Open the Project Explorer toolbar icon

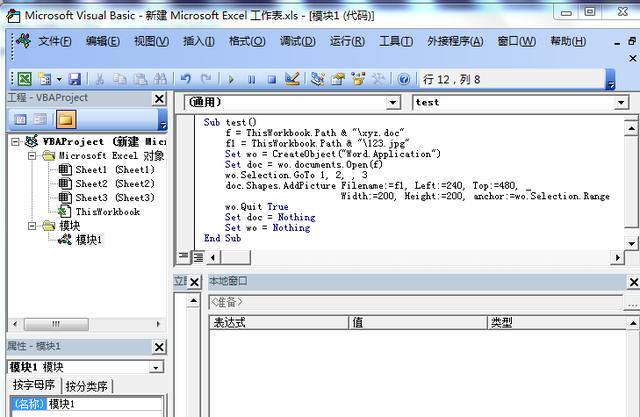pos(317,78)
